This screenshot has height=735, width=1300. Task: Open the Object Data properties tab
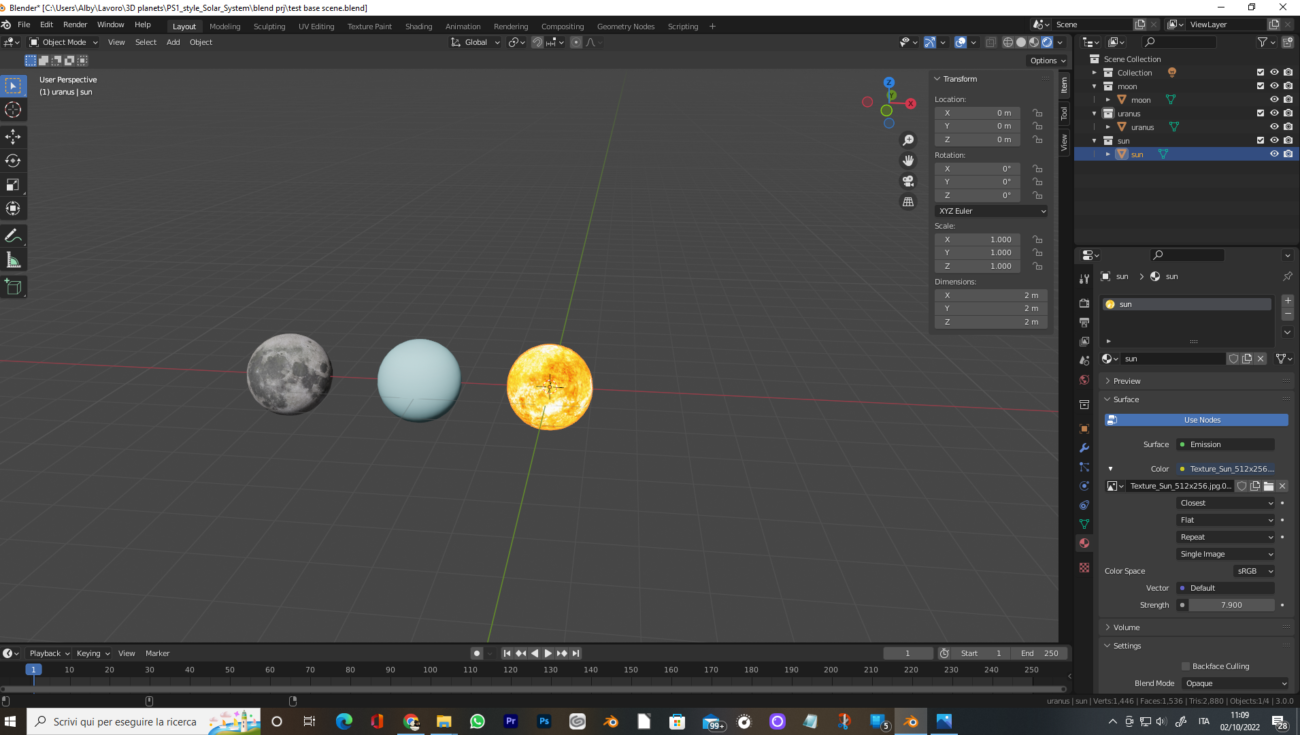[x=1084, y=524]
